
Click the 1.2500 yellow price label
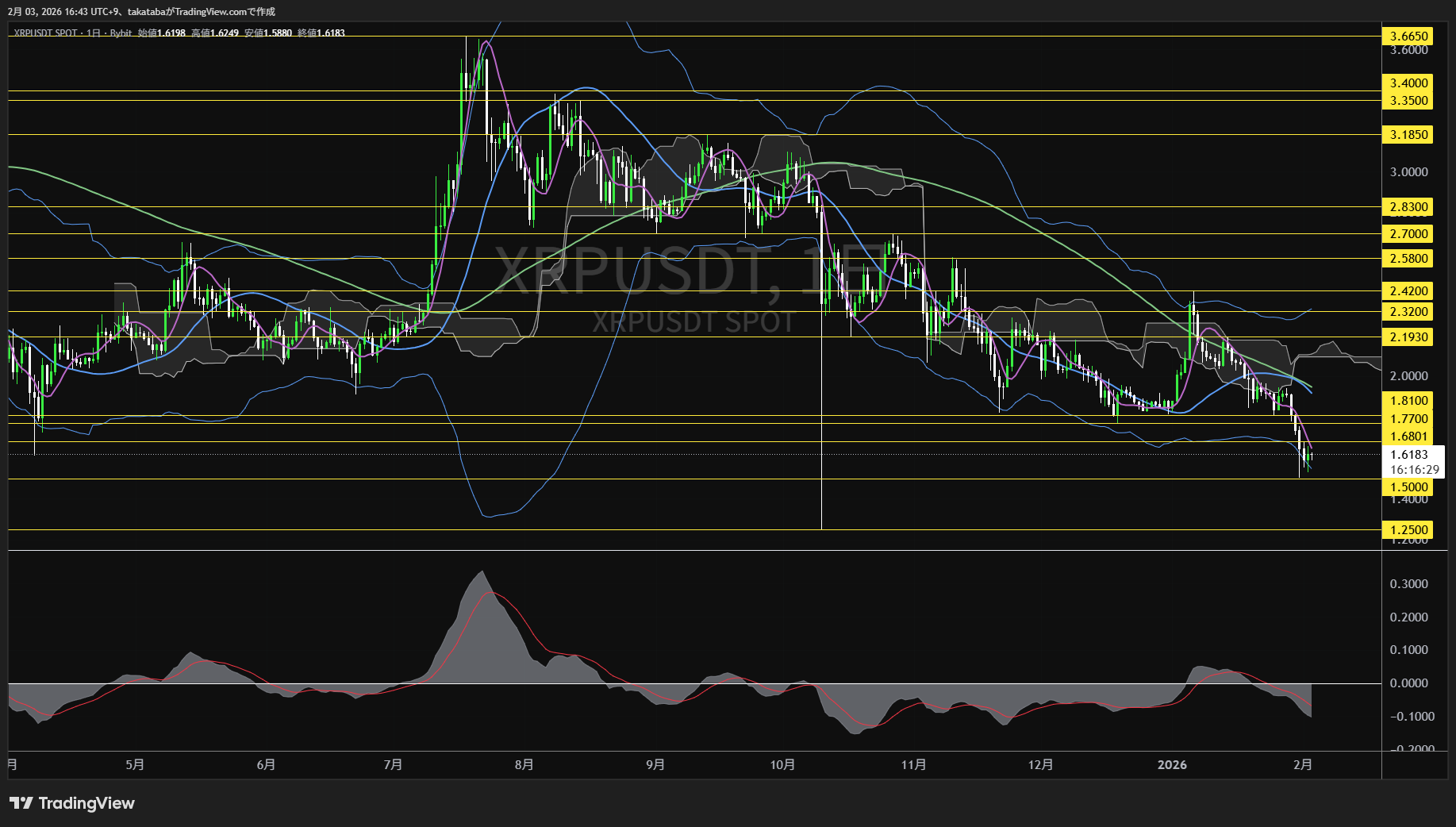pyautogui.click(x=1408, y=529)
